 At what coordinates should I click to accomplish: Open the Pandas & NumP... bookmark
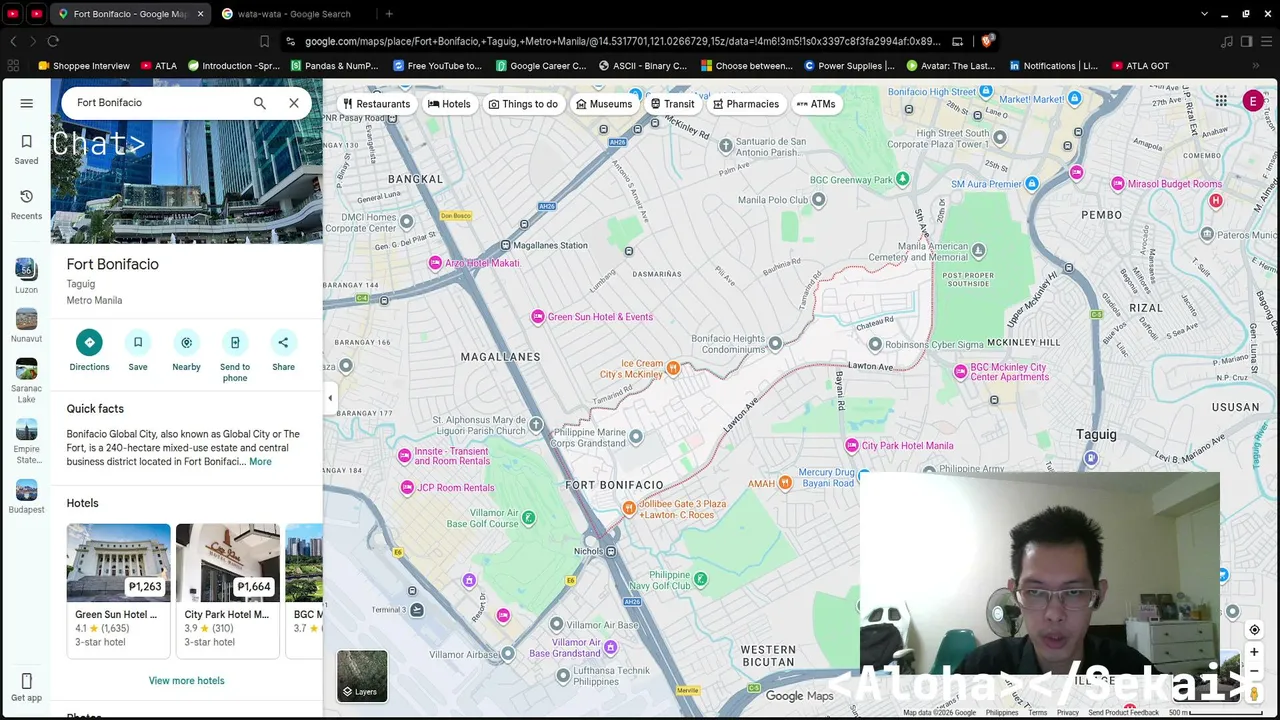(x=334, y=66)
